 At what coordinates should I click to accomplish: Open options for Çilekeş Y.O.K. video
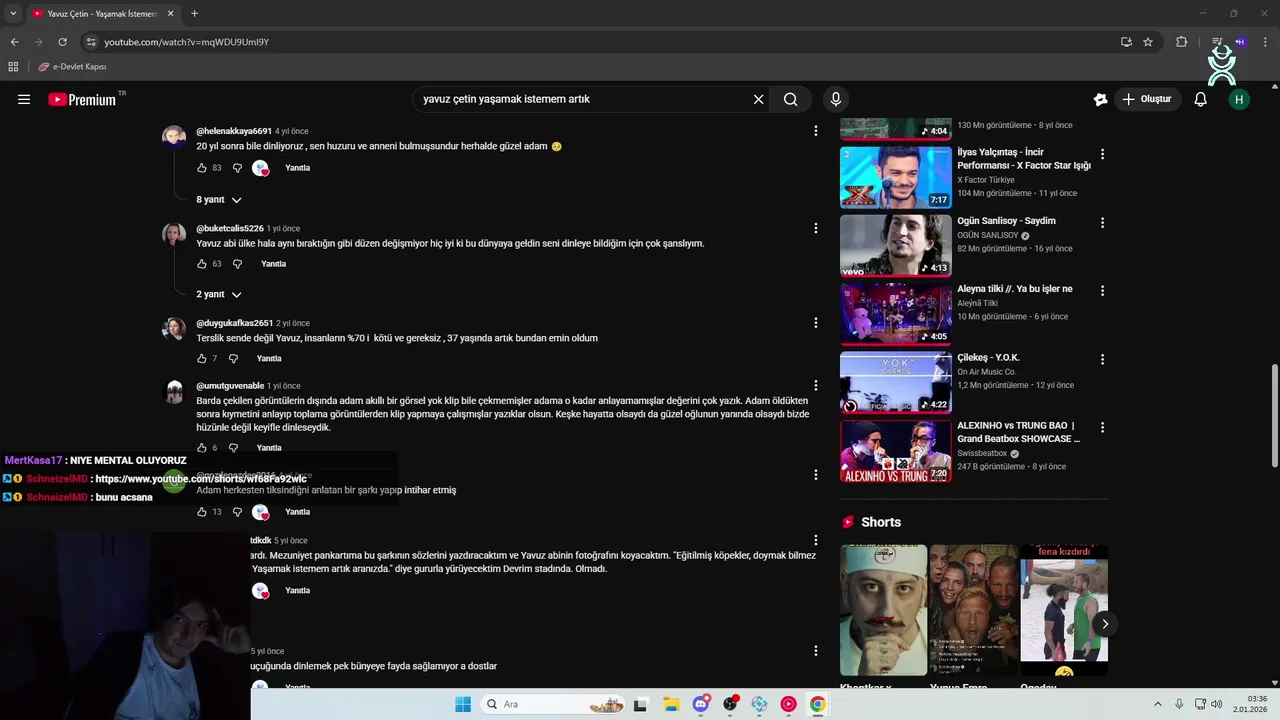pos(1102,359)
